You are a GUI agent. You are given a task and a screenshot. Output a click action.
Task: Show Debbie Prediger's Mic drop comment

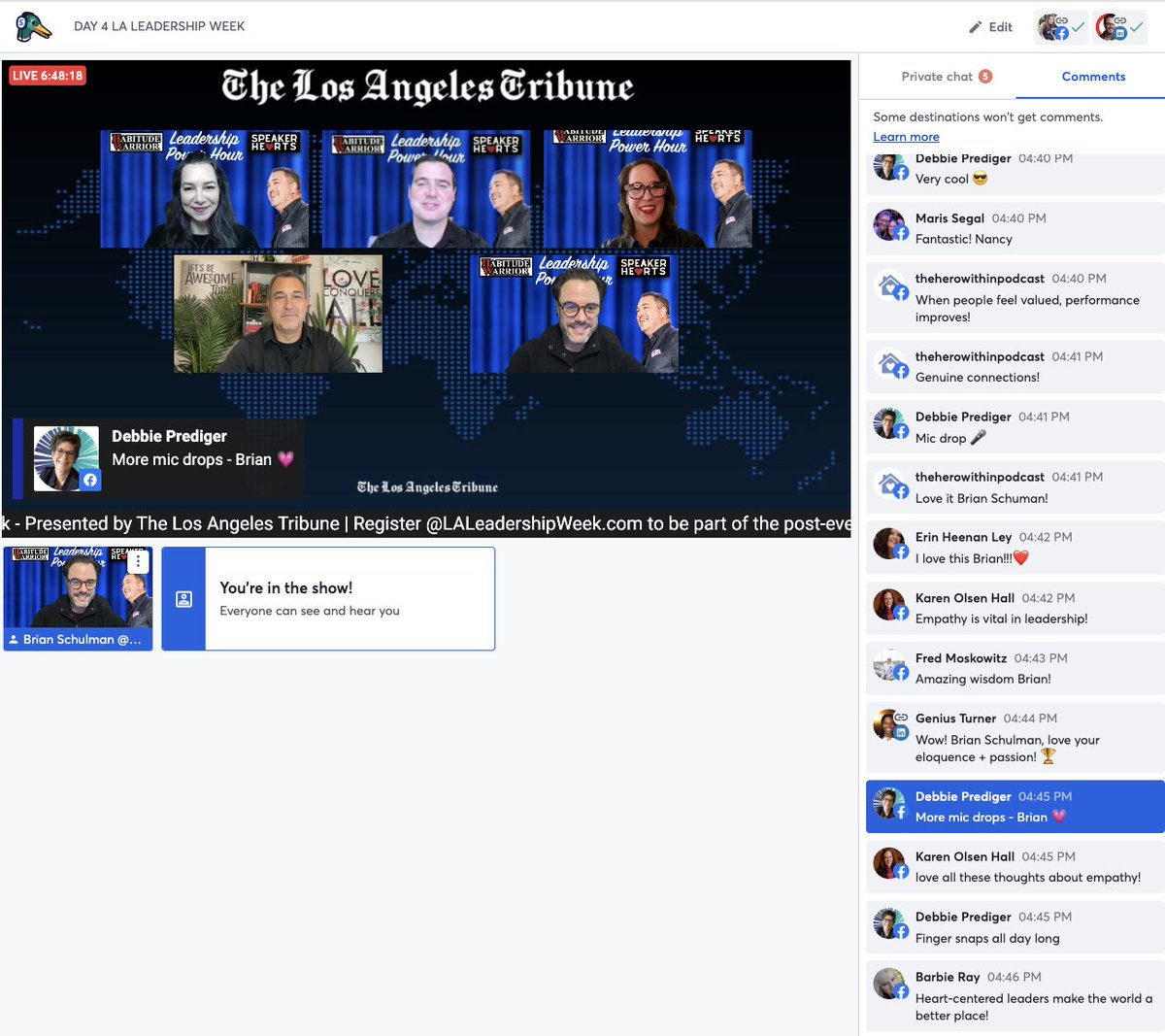(1015, 426)
